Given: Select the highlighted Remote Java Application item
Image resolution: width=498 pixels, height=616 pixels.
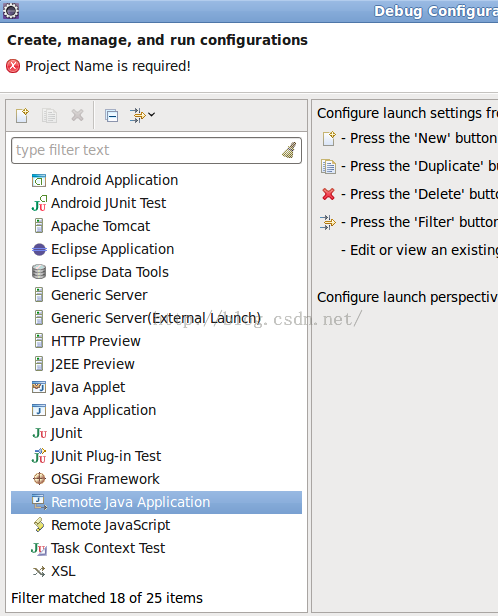Looking at the screenshot, I should 156,502.
